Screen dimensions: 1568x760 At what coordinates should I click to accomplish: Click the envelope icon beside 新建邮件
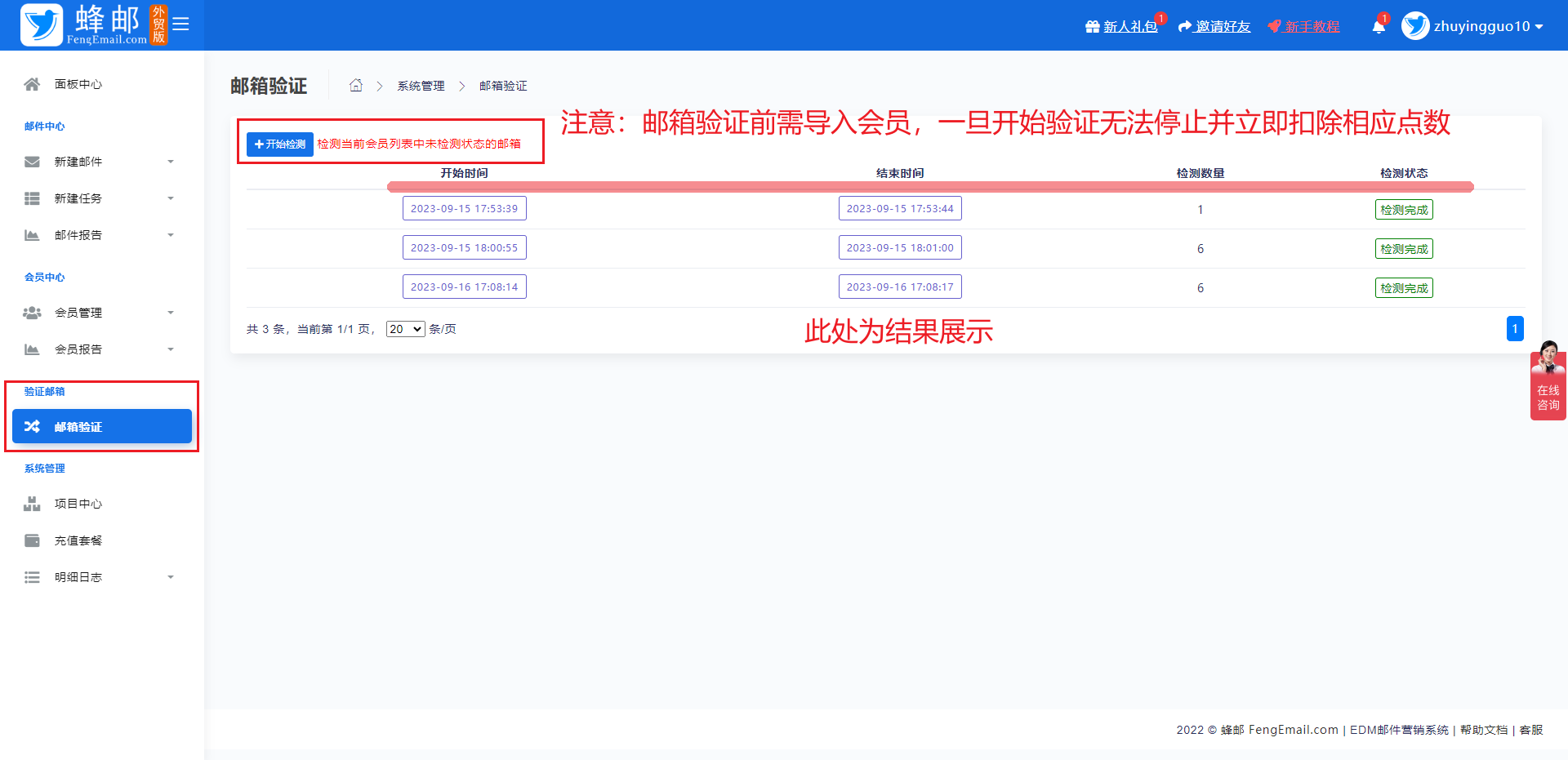[32, 162]
